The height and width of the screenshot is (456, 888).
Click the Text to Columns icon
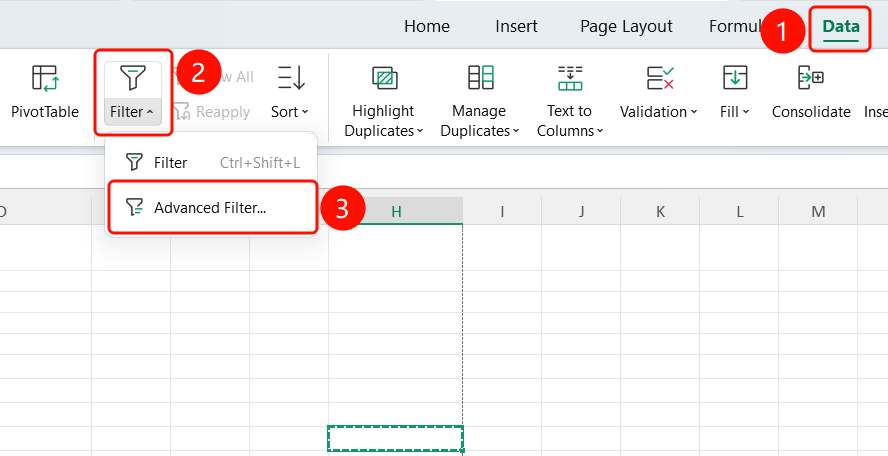tap(570, 78)
